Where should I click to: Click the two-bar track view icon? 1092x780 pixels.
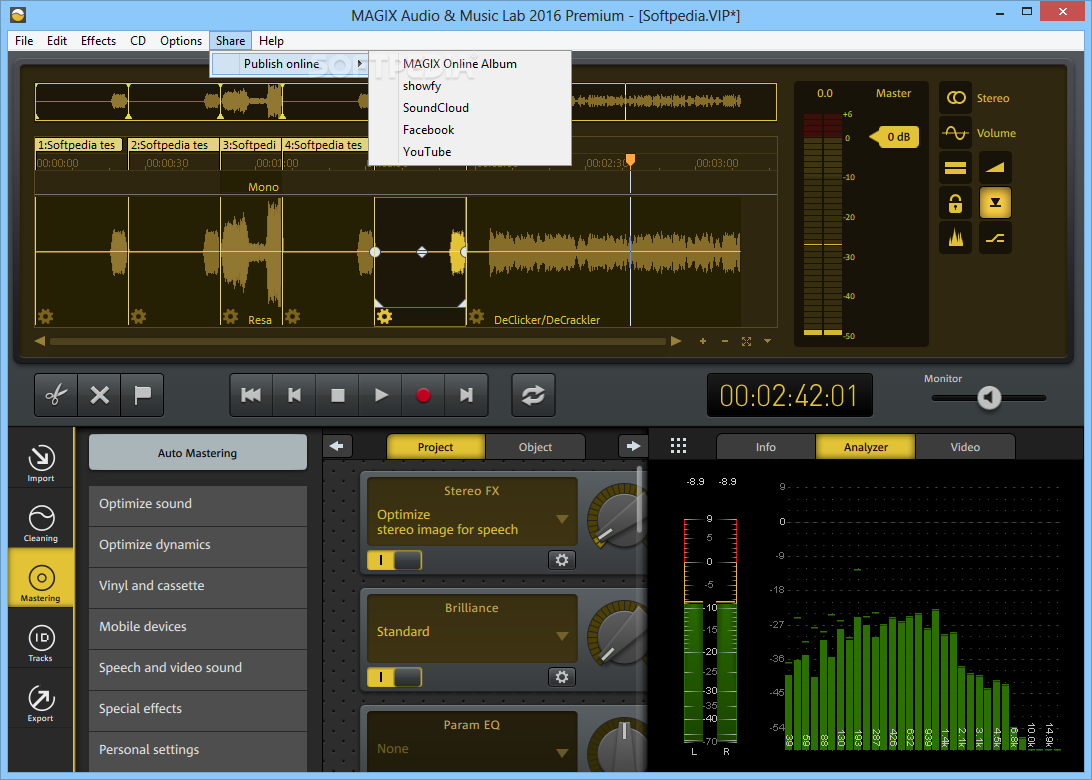click(956, 168)
